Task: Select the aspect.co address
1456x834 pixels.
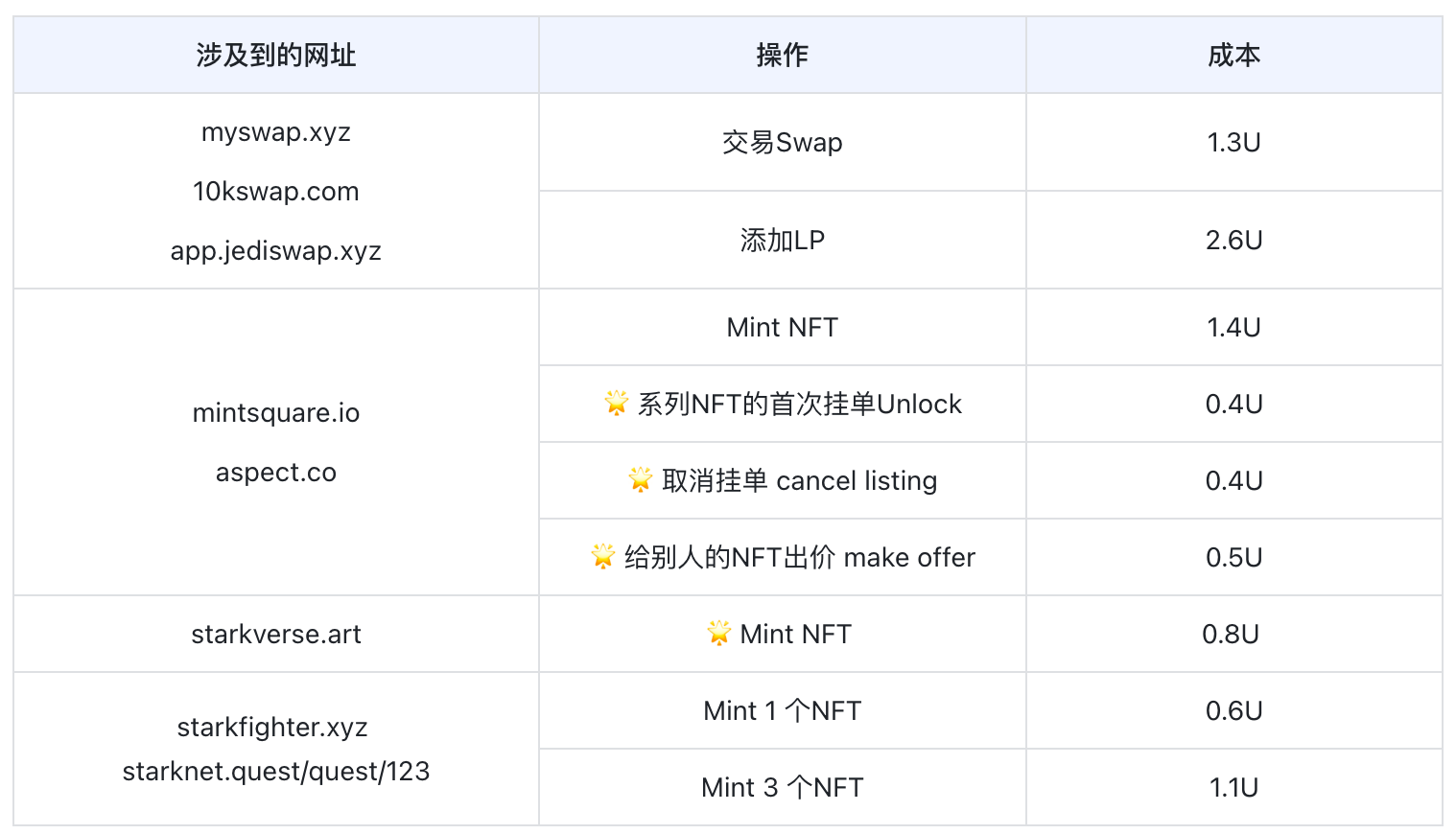Action: pyautogui.click(x=276, y=473)
